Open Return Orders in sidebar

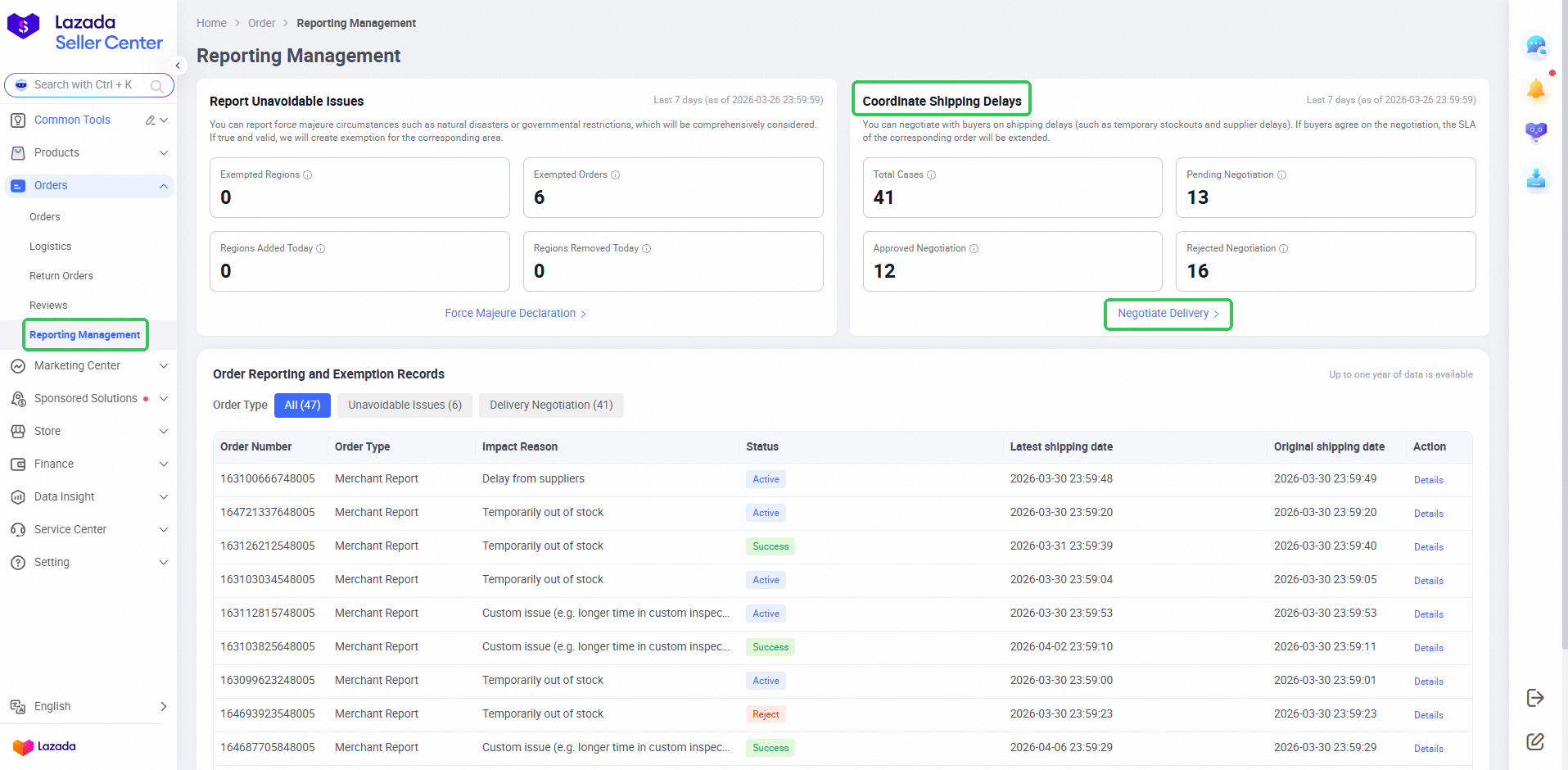point(61,276)
